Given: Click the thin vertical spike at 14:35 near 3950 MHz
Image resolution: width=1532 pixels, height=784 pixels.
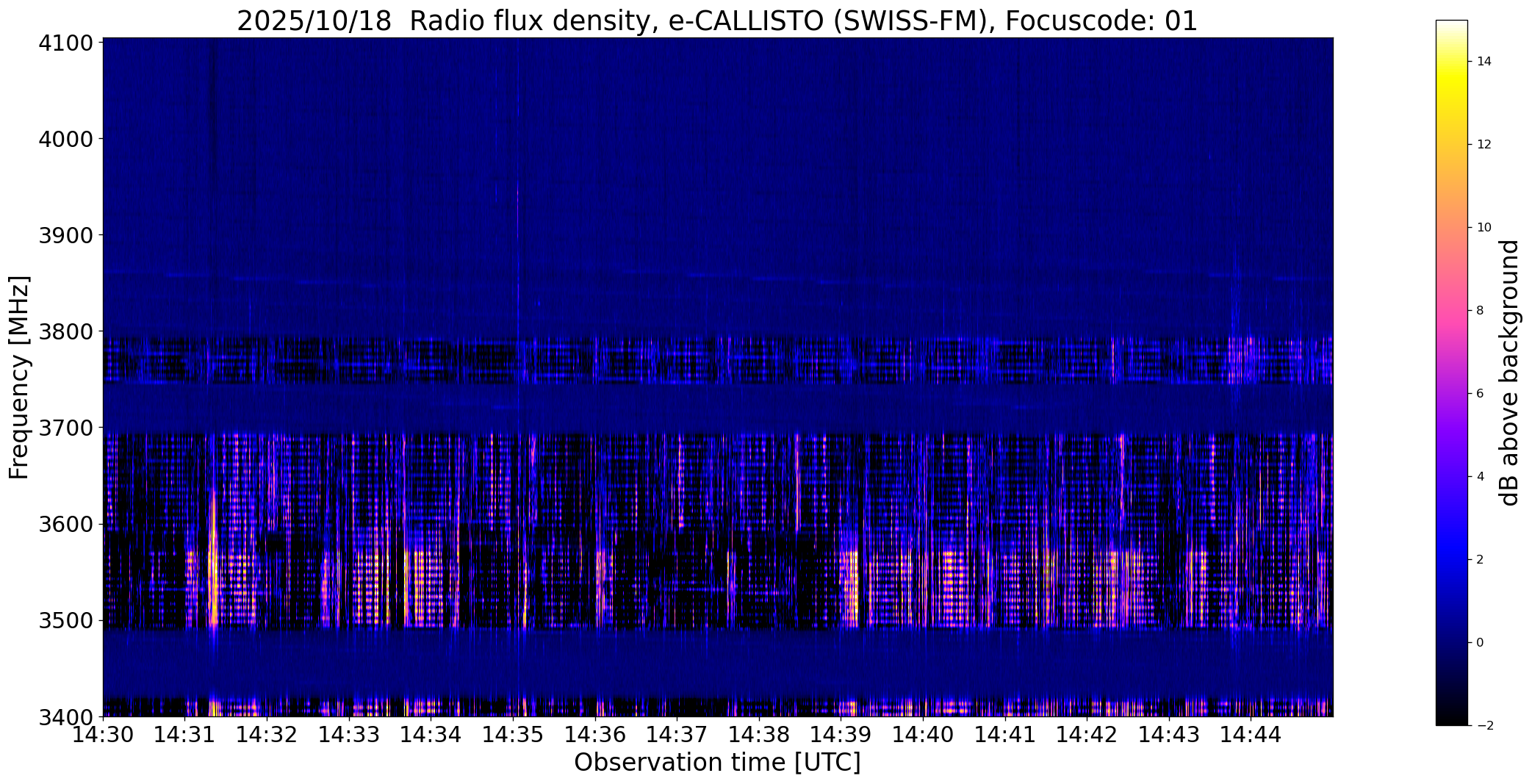Looking at the screenshot, I should (518, 209).
